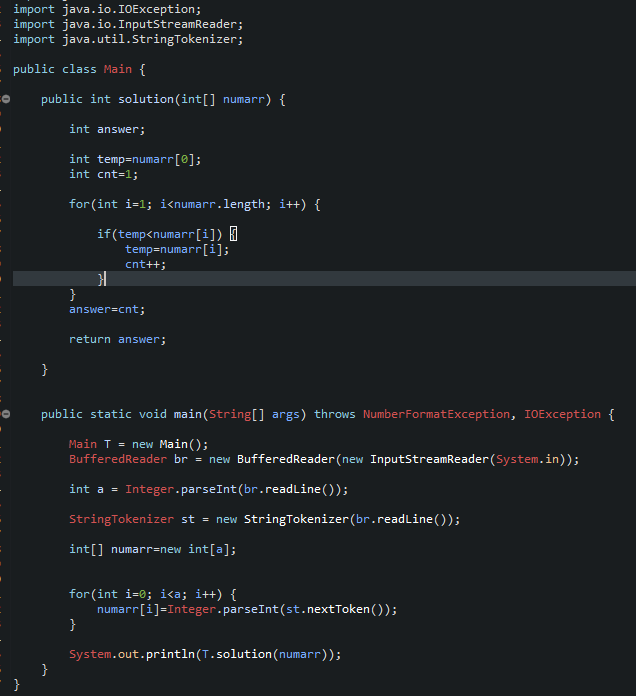Screen dimensions: 636x696
Task: Collapse the main method fold marker
Action: pos(6,414)
